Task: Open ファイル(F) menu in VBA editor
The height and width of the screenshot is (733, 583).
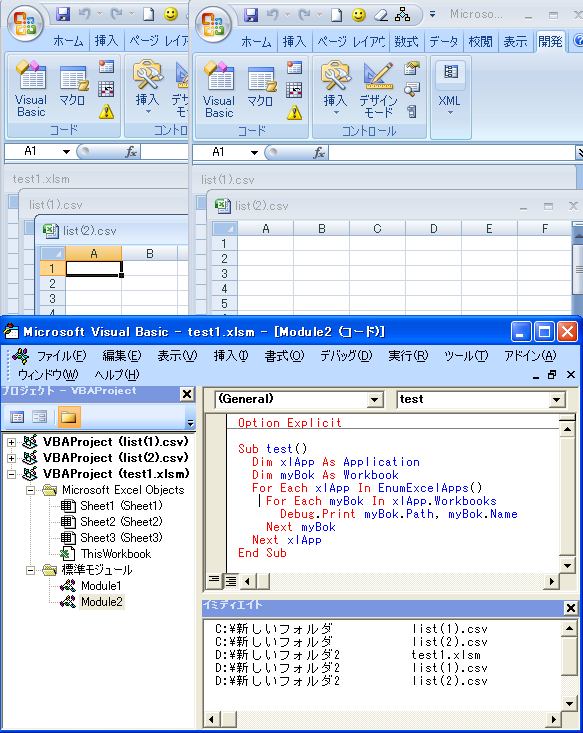Action: tap(61, 356)
